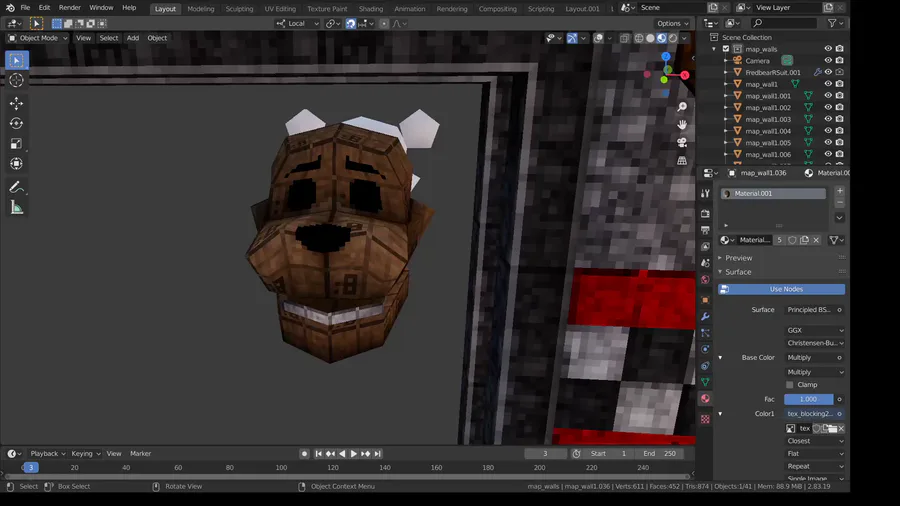Open the Render menu

[x=69, y=8]
